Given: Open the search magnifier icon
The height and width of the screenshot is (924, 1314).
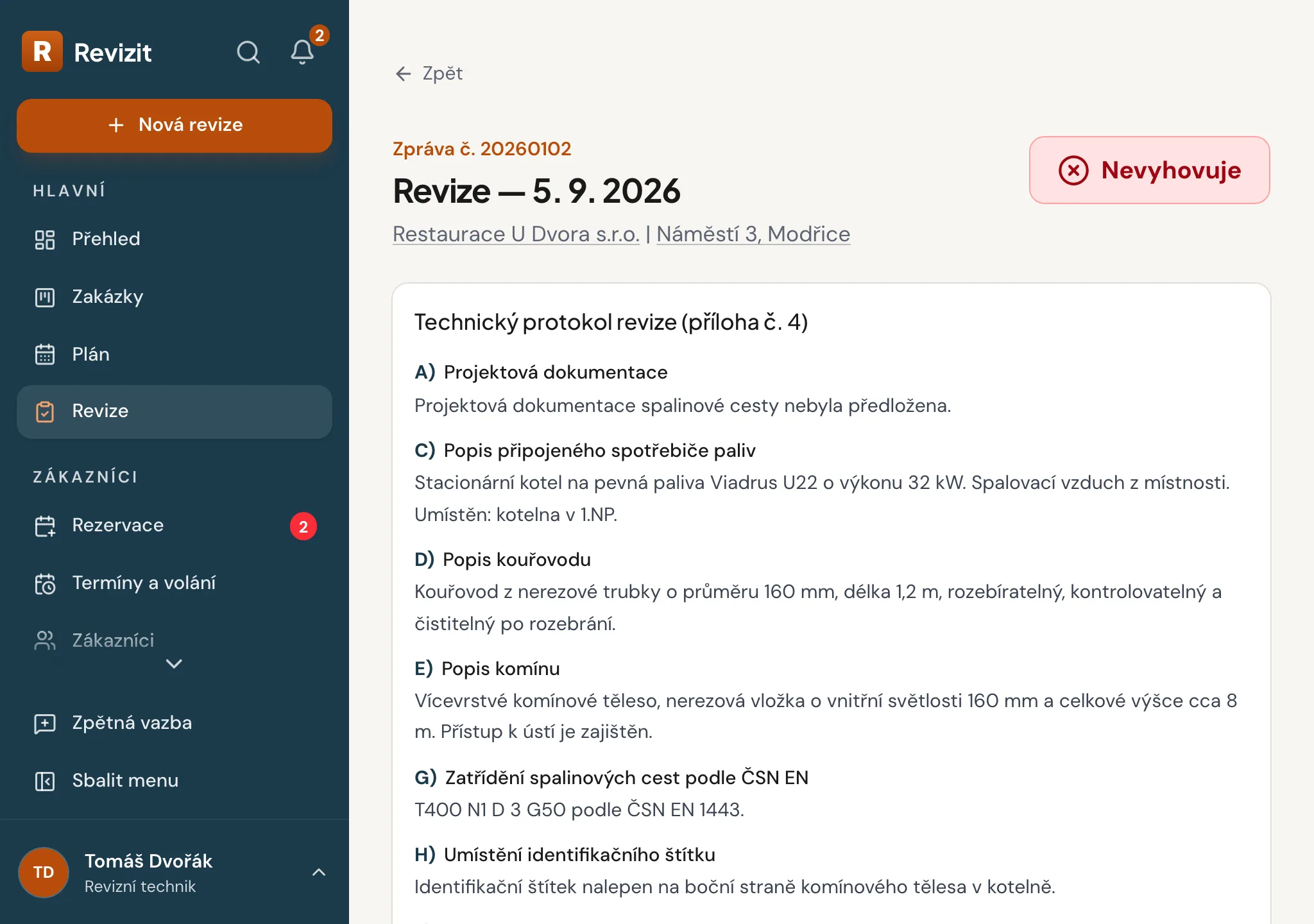Looking at the screenshot, I should [248, 52].
